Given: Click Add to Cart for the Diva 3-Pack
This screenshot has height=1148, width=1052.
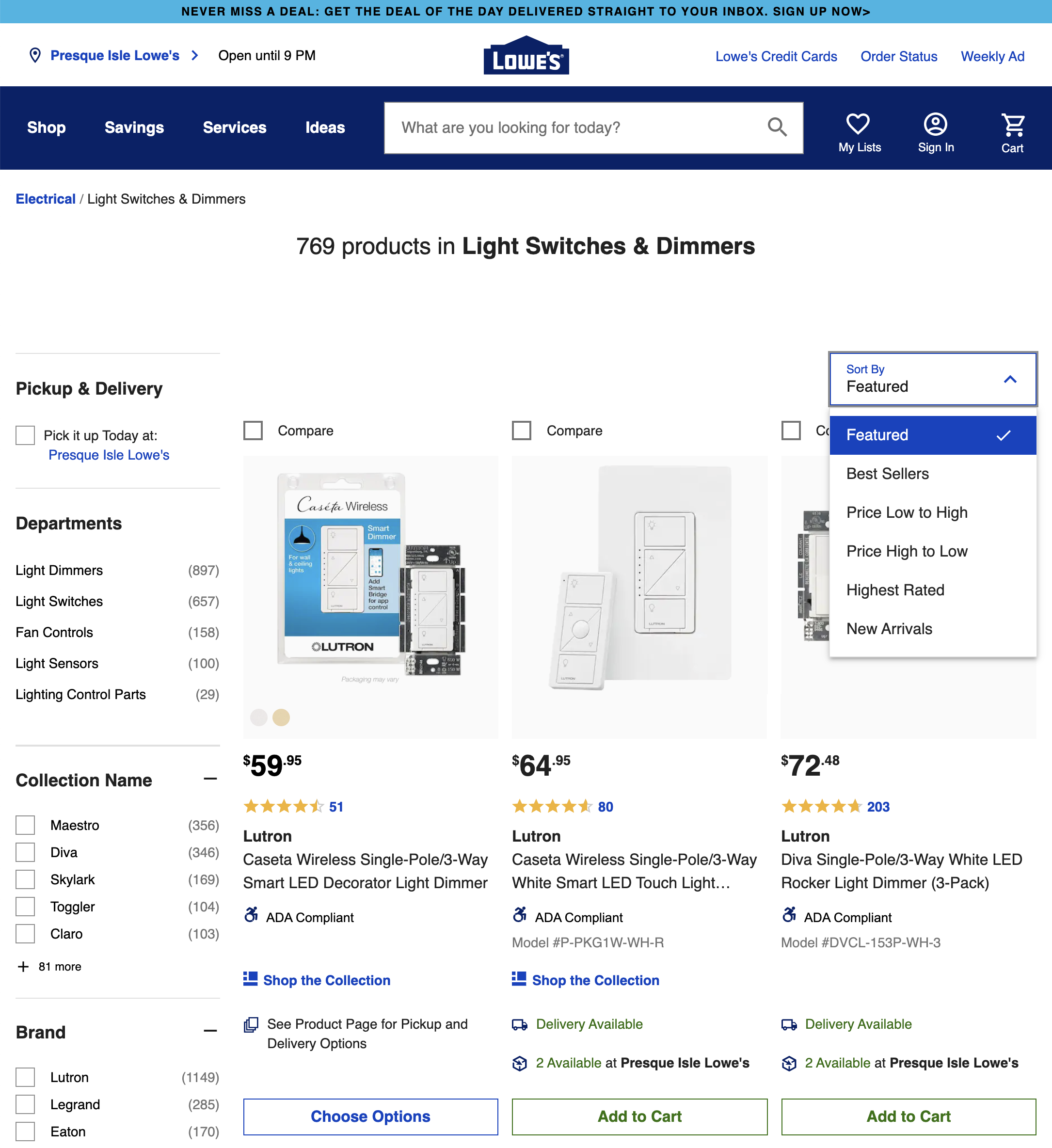Looking at the screenshot, I should pos(908,1116).
